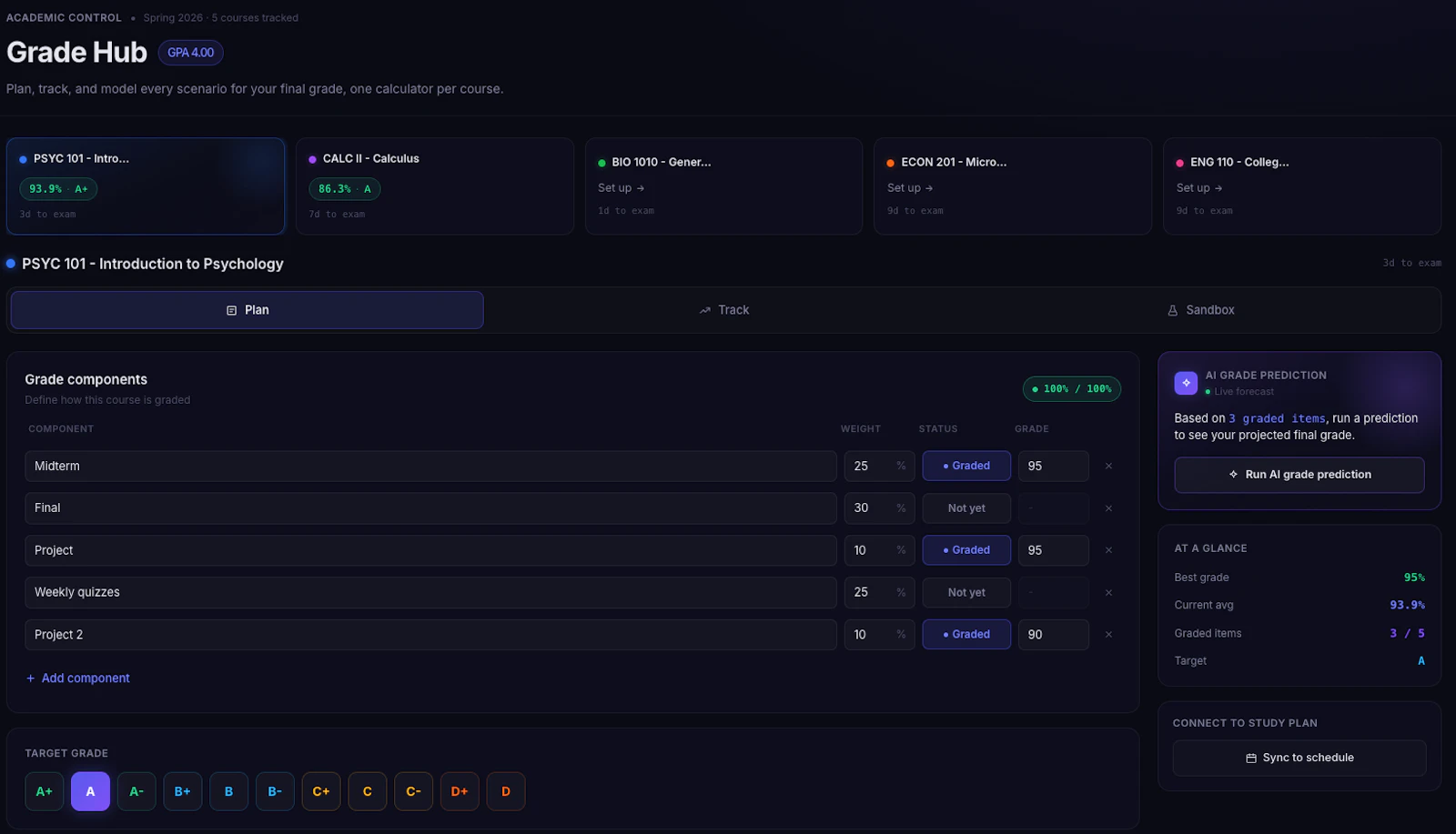This screenshot has width=1456, height=834.
Task: Remove the Final component with its x icon
Action: tap(1108, 508)
